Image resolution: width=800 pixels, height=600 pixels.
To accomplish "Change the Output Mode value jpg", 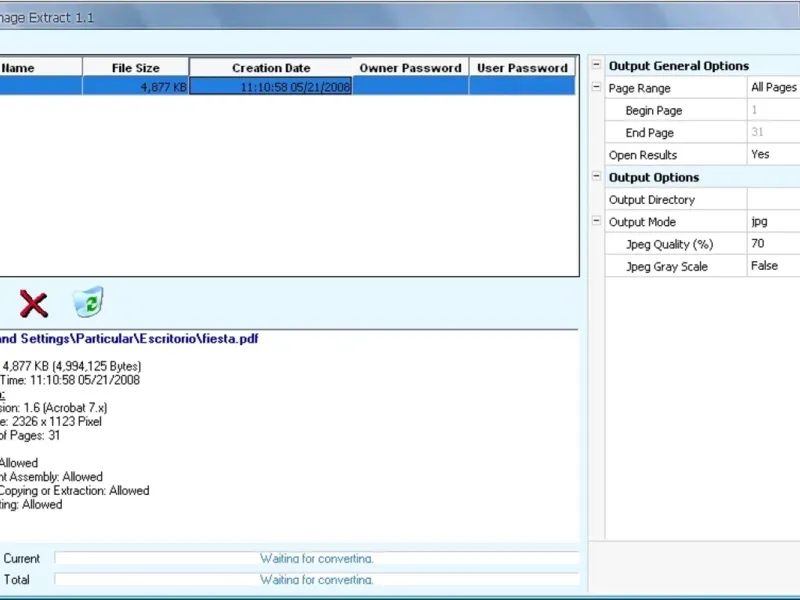I will pos(773,221).
